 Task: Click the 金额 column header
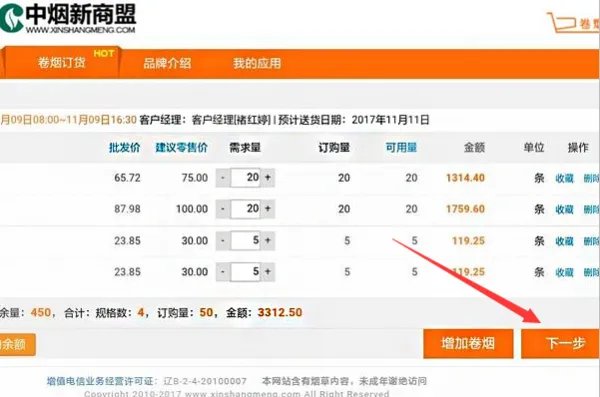(x=474, y=147)
